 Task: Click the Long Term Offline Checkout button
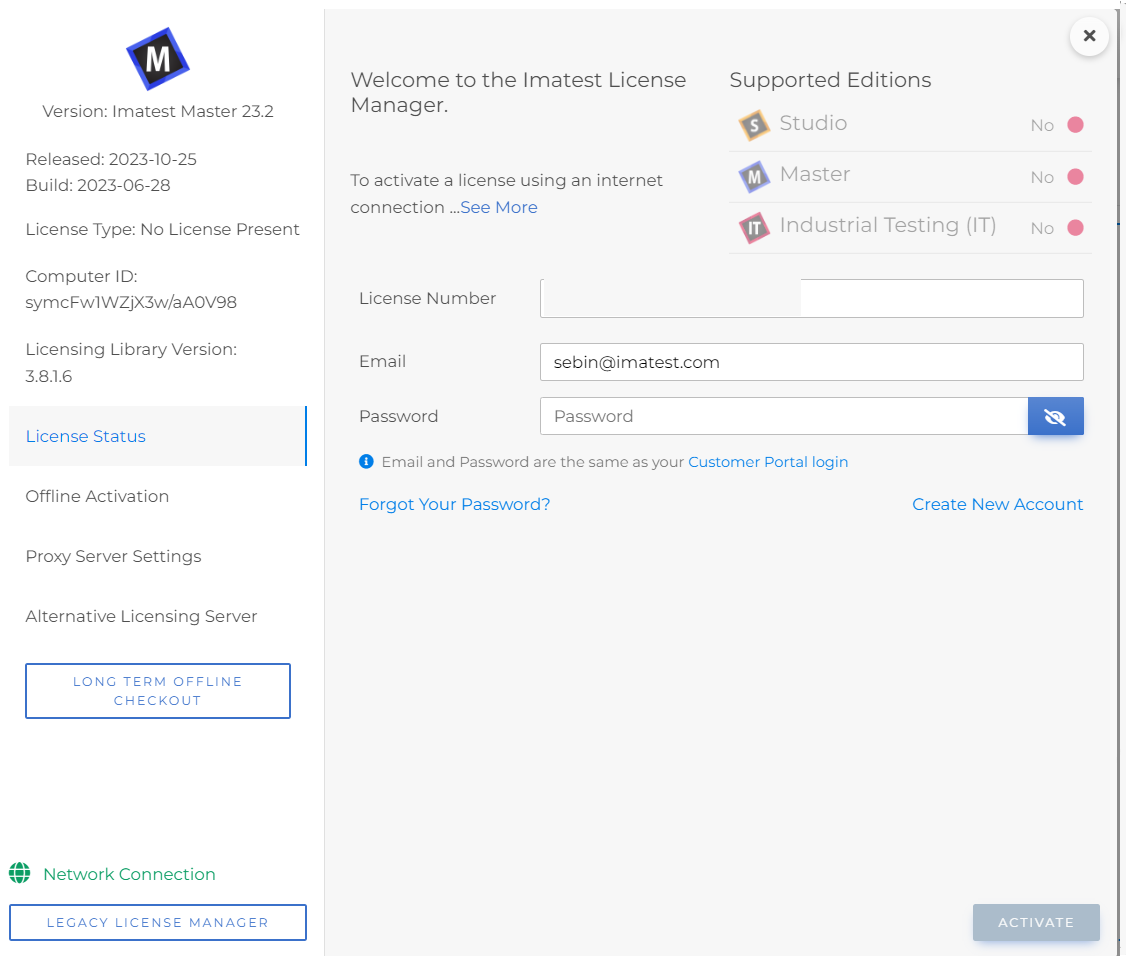[x=158, y=691]
